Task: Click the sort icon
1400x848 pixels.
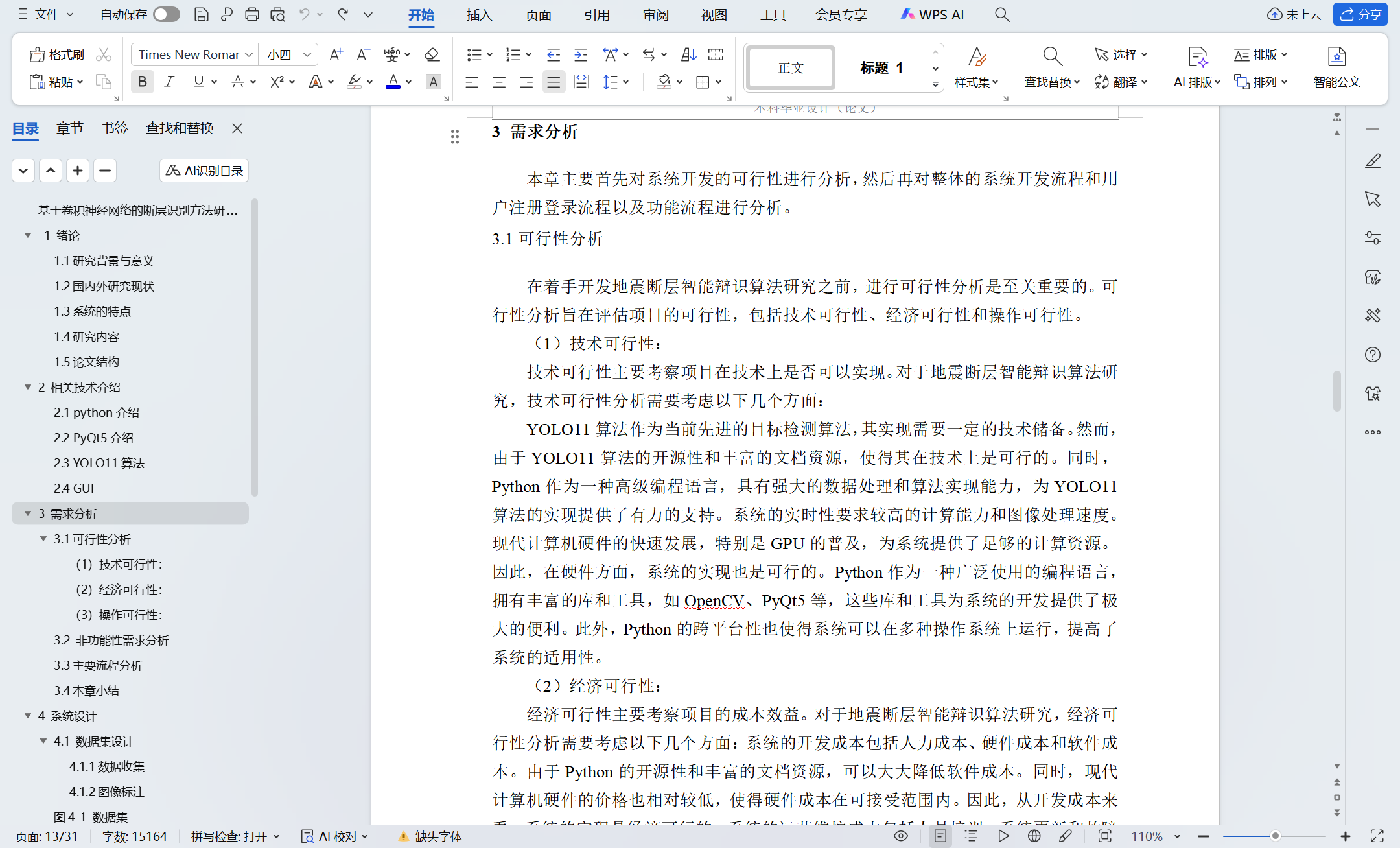Action: (688, 54)
